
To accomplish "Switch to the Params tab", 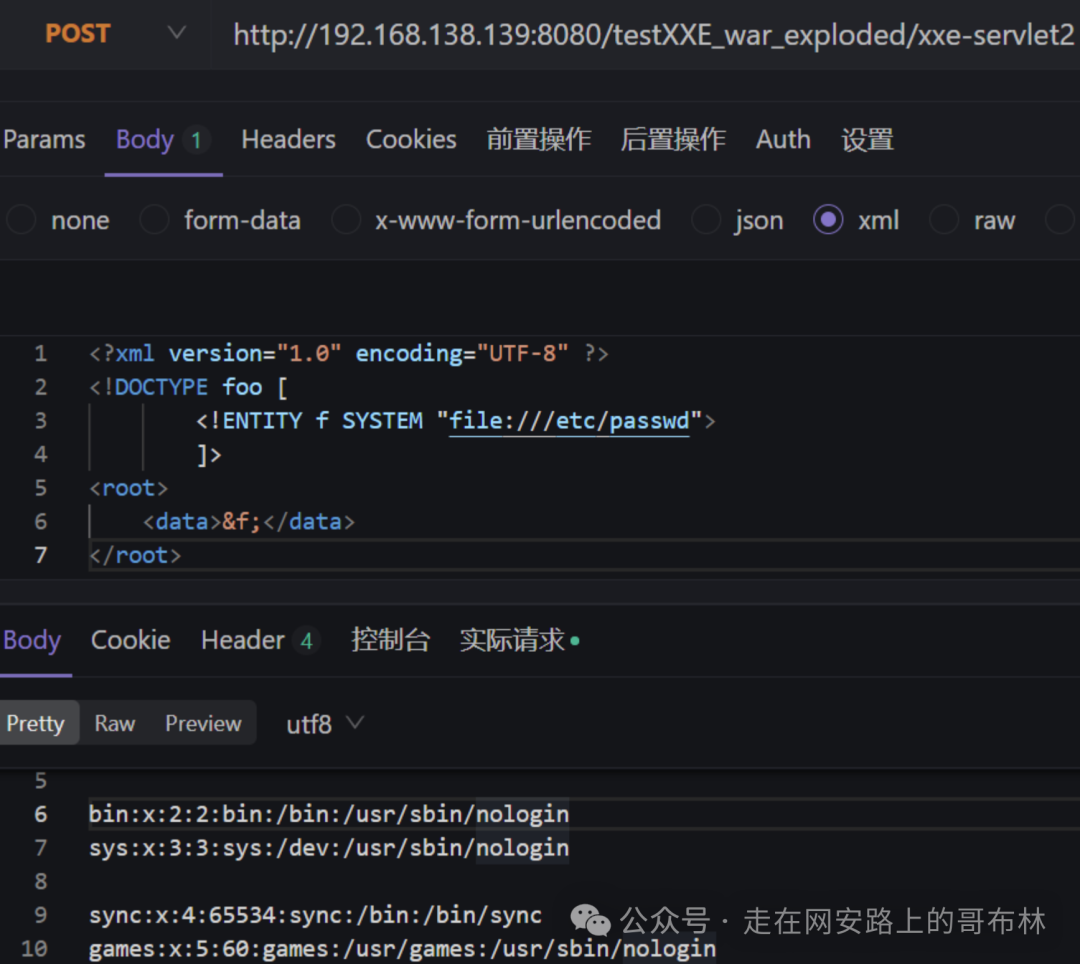I will (45, 140).
